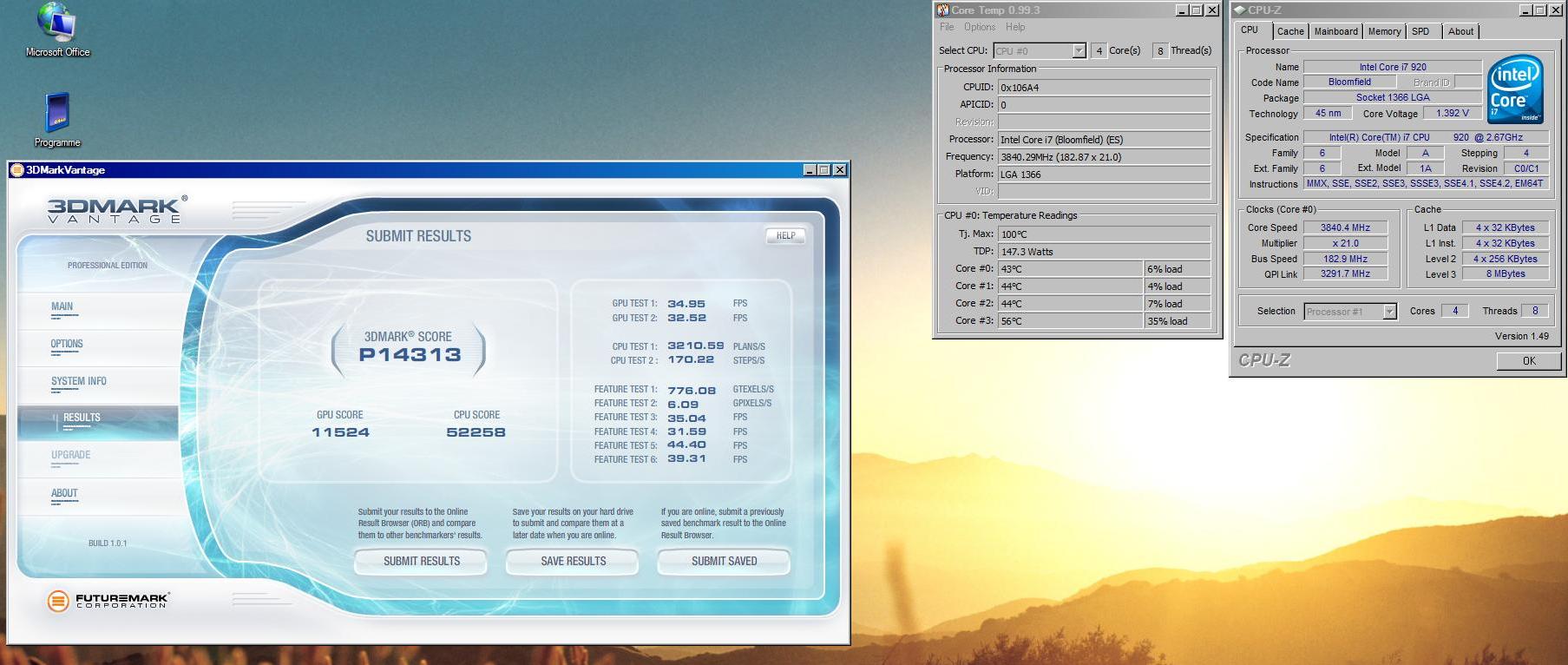Go to OPTIONS in the 3DMark sidebar

click(x=67, y=344)
